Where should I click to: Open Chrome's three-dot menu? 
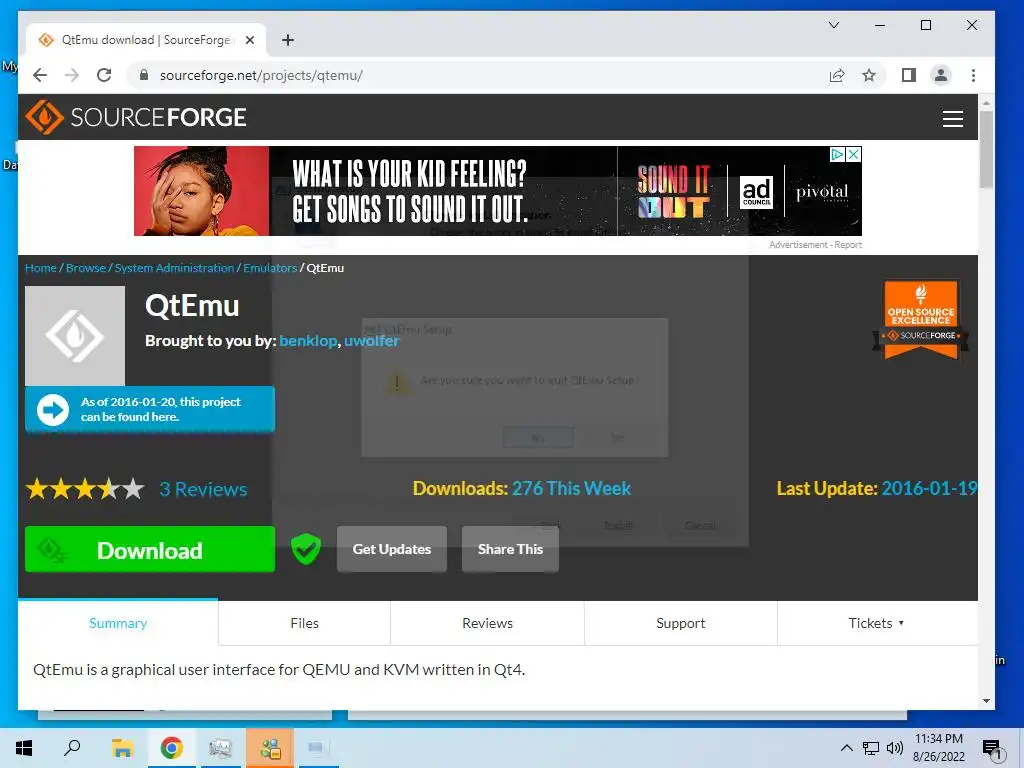[973, 75]
